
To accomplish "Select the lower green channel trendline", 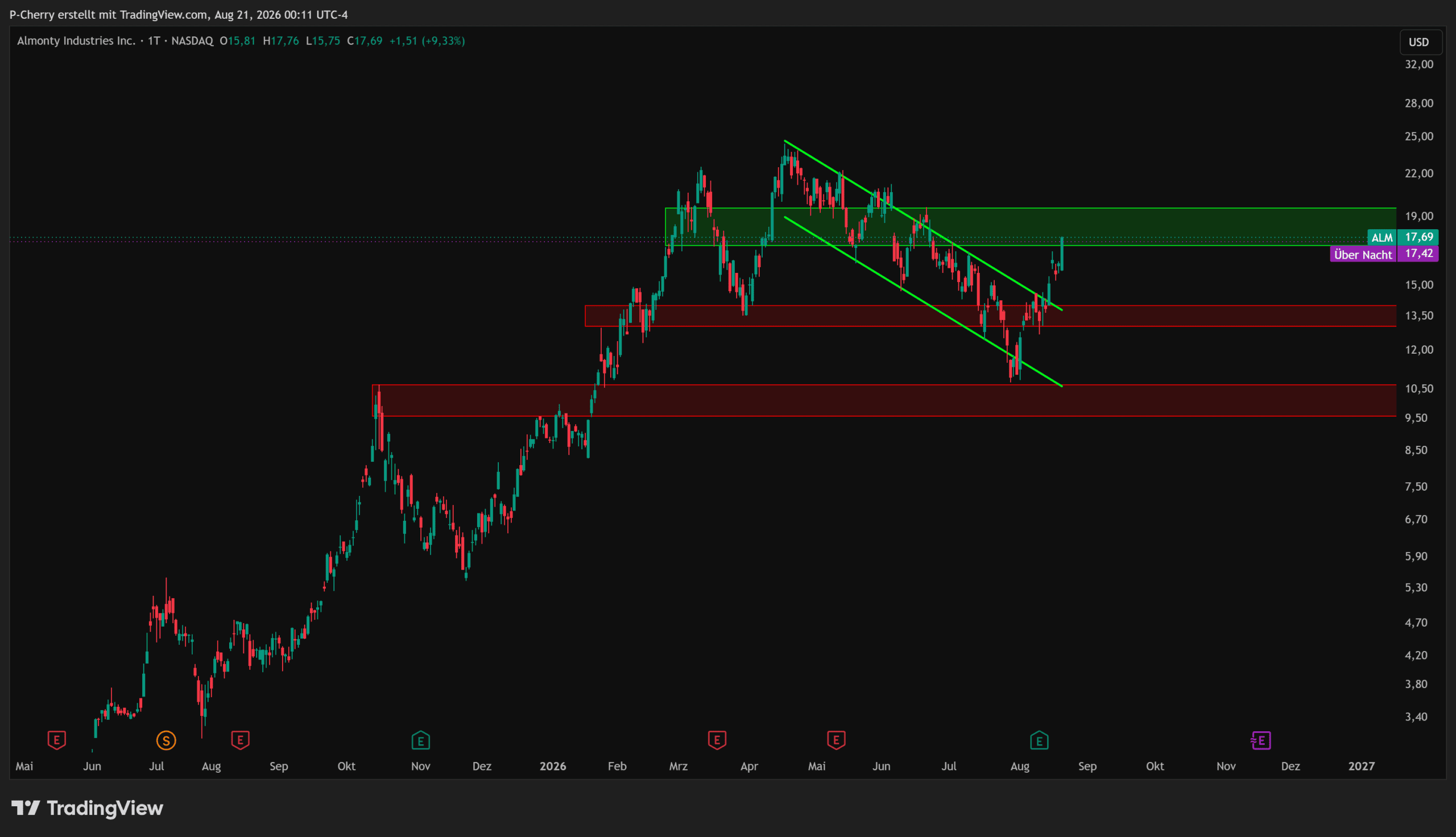I will pyautogui.click(x=923, y=302).
